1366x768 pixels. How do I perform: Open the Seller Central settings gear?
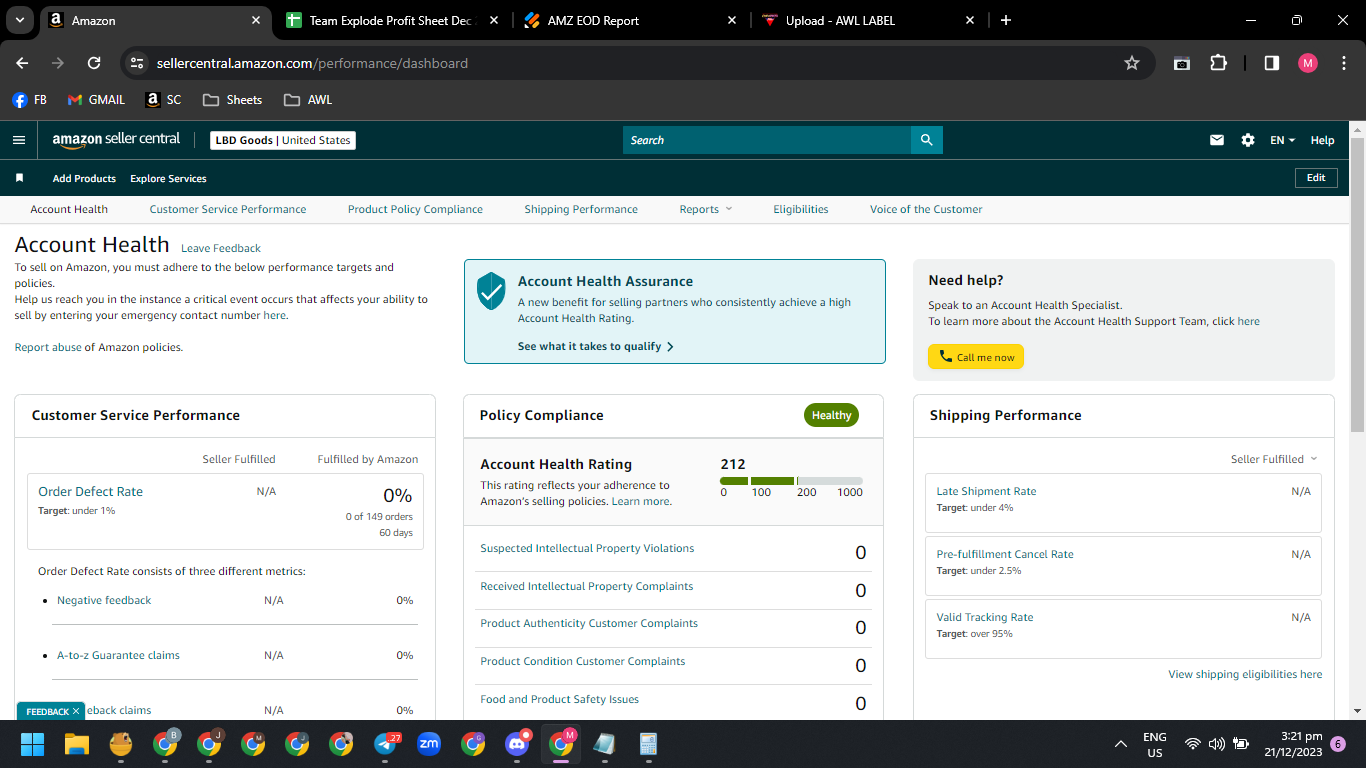[x=1248, y=140]
